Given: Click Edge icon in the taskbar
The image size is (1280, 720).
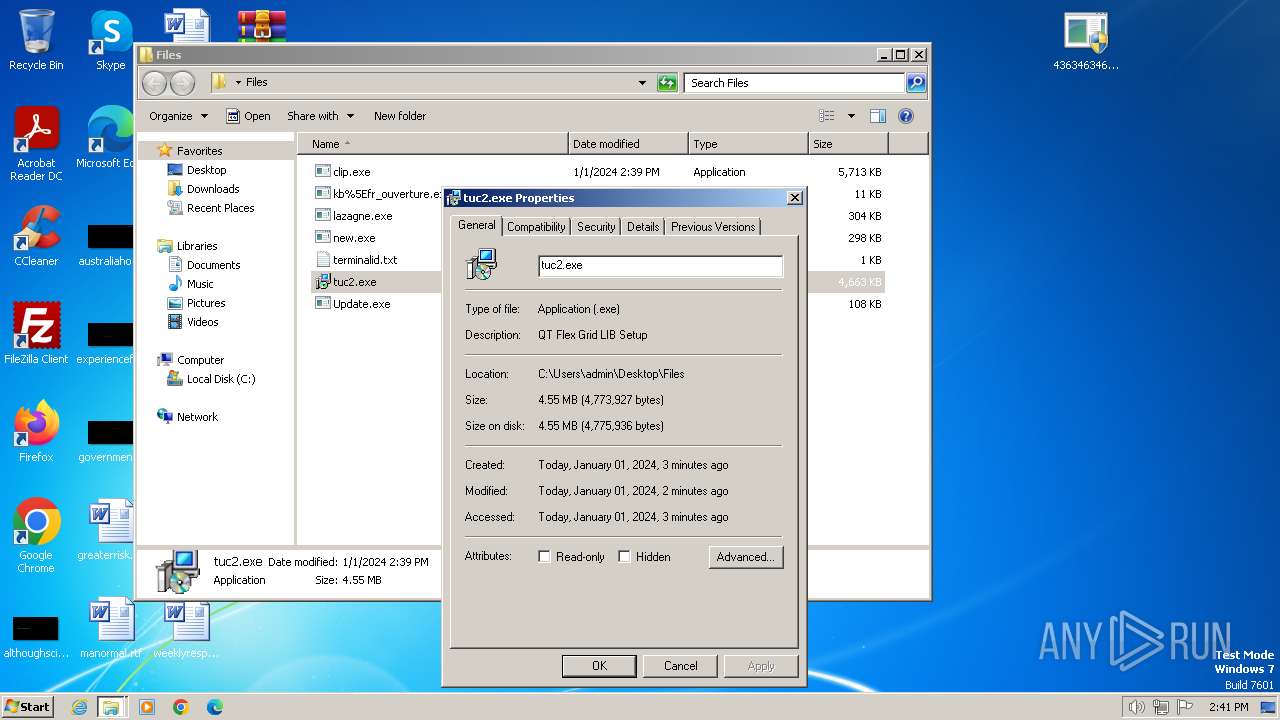Looking at the screenshot, I should (214, 707).
